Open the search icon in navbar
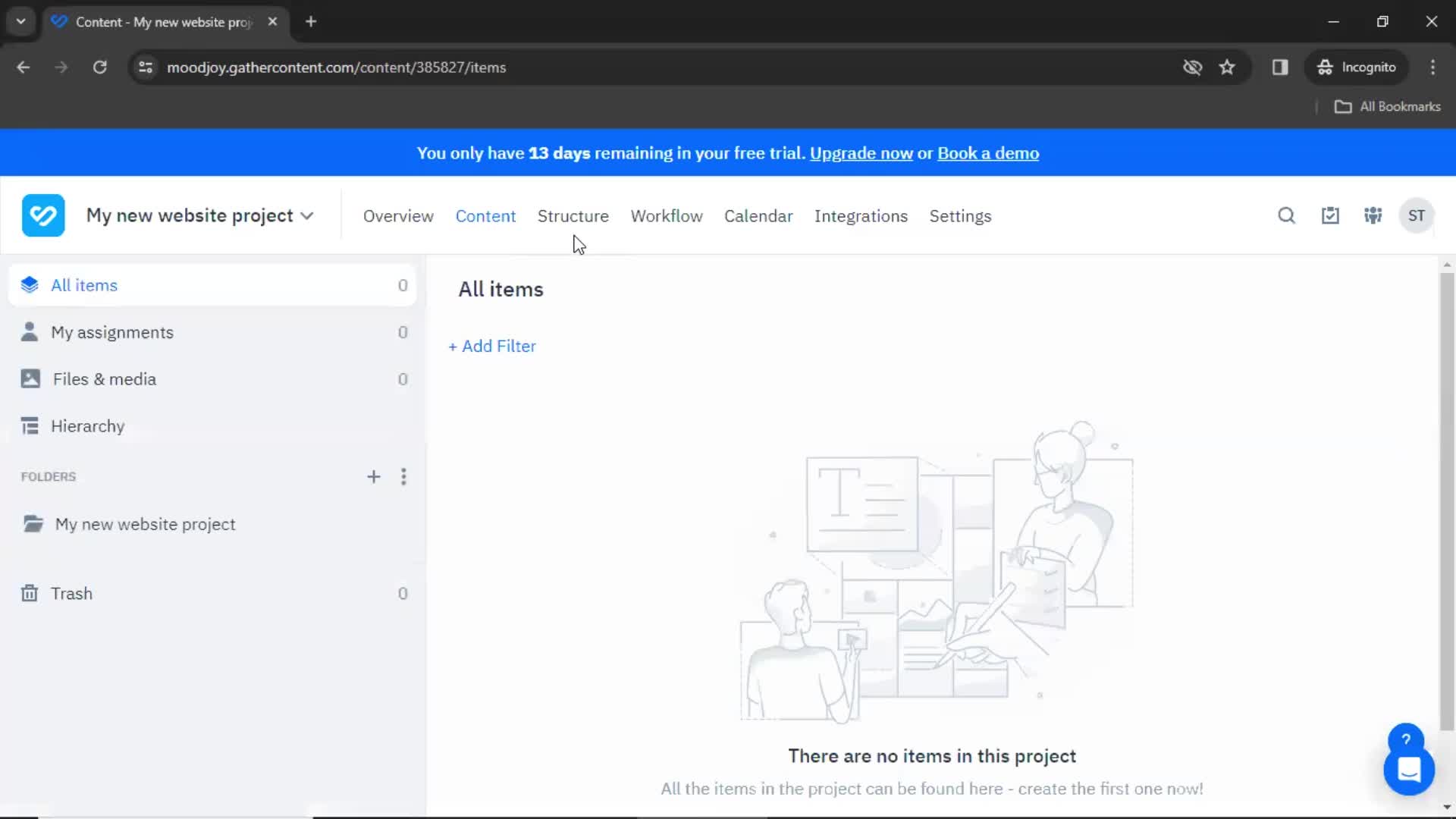The height and width of the screenshot is (819, 1456). pyautogui.click(x=1287, y=215)
